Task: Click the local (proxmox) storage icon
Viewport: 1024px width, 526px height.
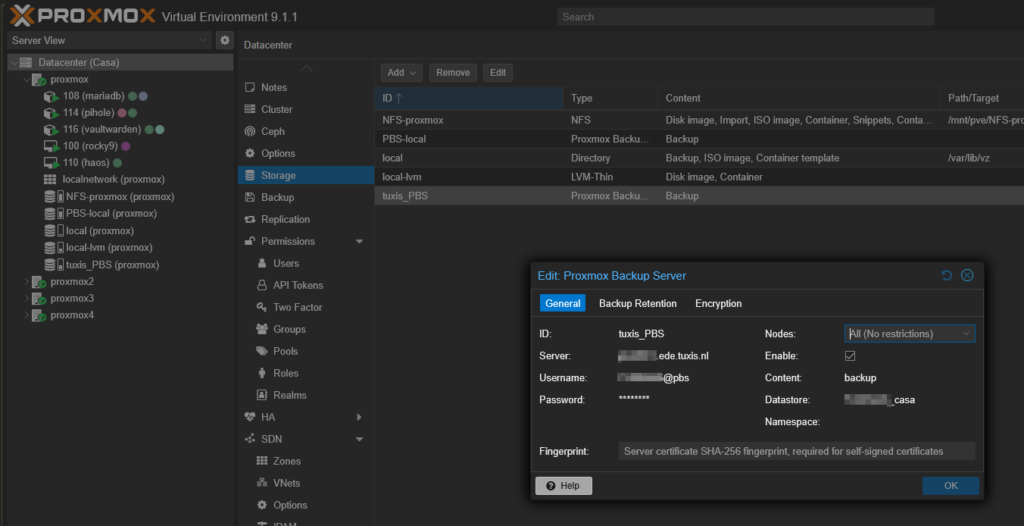Action: coord(54,231)
